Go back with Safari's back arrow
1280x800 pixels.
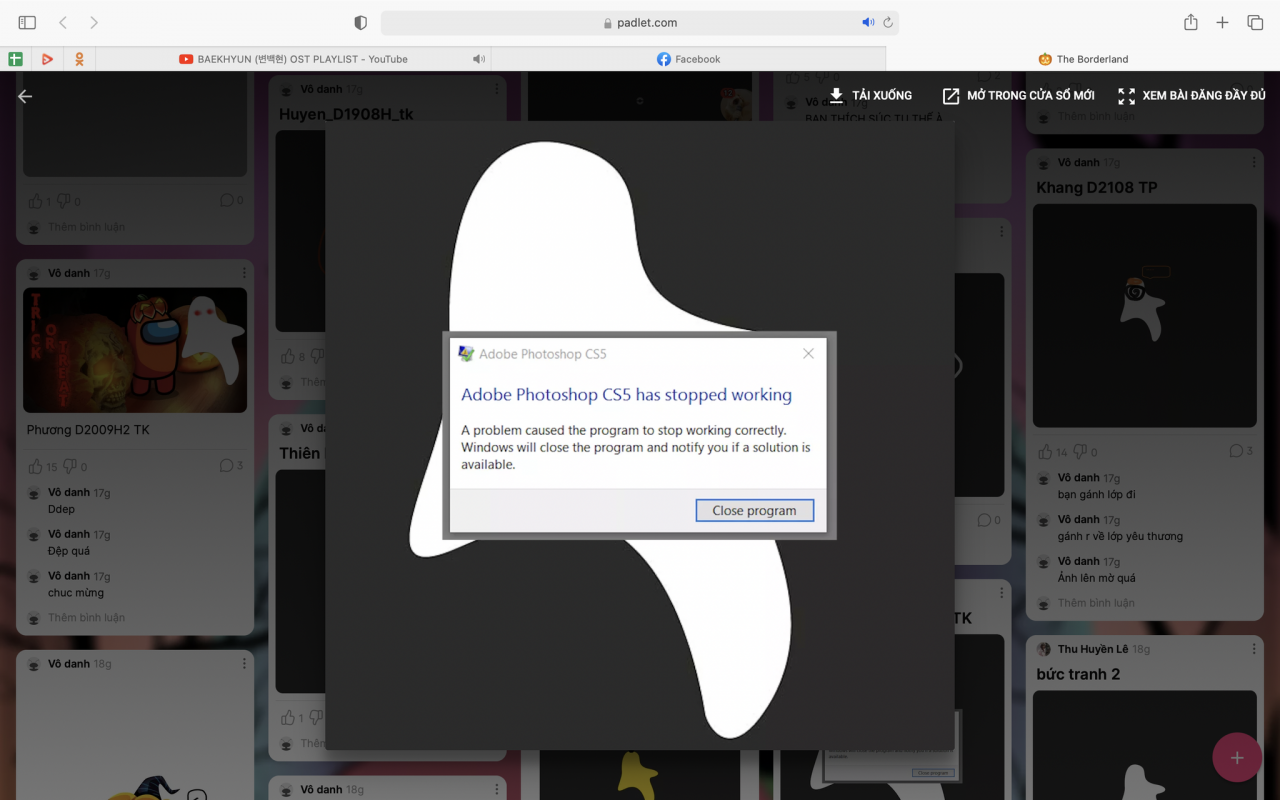coord(63,22)
